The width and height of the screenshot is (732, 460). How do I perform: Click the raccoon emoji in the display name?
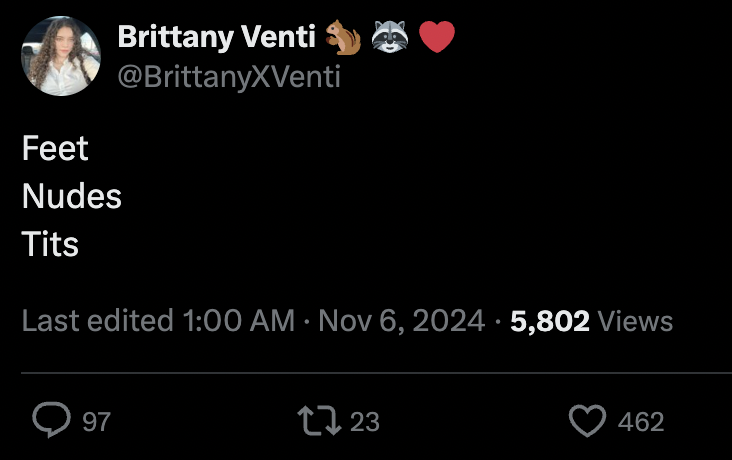390,36
